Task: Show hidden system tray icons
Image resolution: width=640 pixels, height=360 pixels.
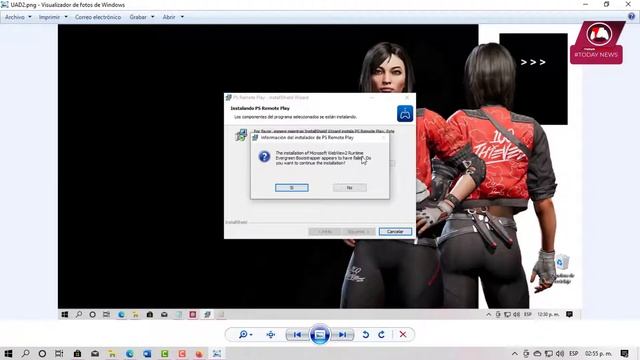Action: click(514, 353)
